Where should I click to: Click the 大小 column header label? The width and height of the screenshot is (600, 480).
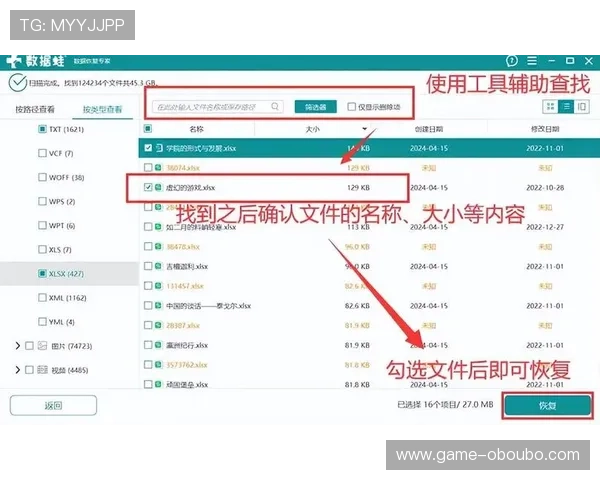point(312,129)
